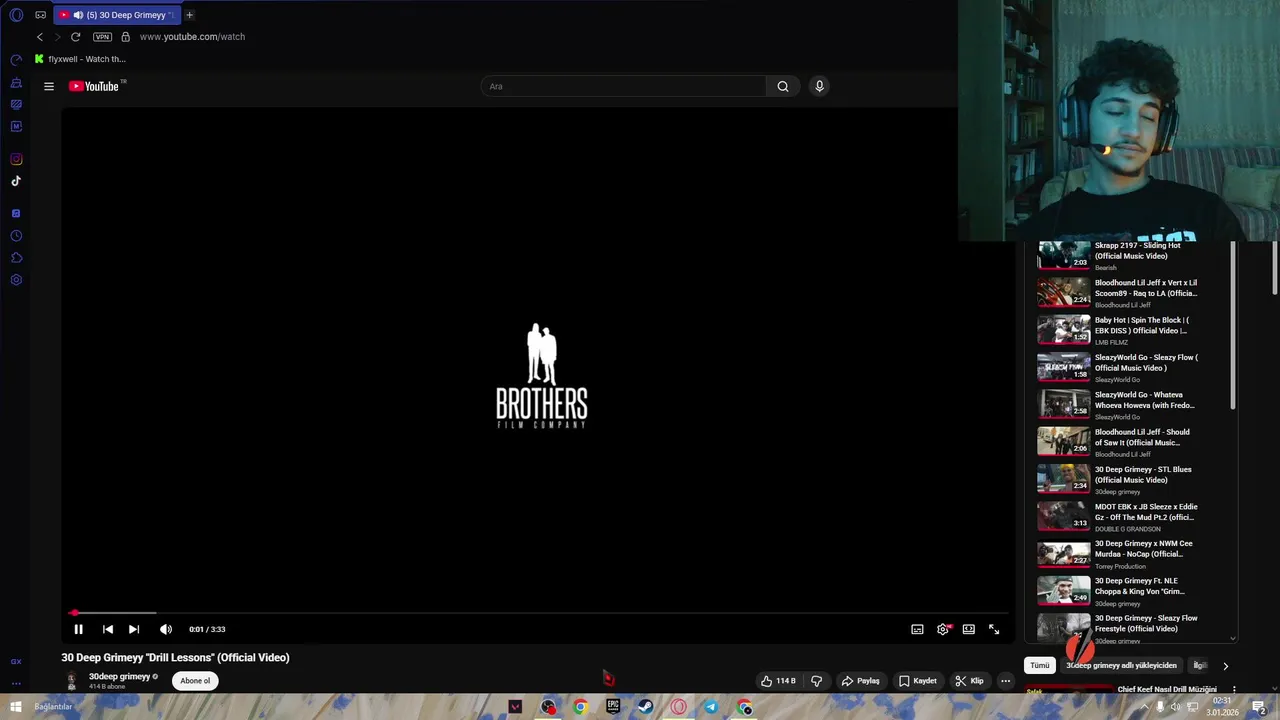The width and height of the screenshot is (1280, 720).
Task: Open Opera GX menu logo
Action: [x=16, y=15]
